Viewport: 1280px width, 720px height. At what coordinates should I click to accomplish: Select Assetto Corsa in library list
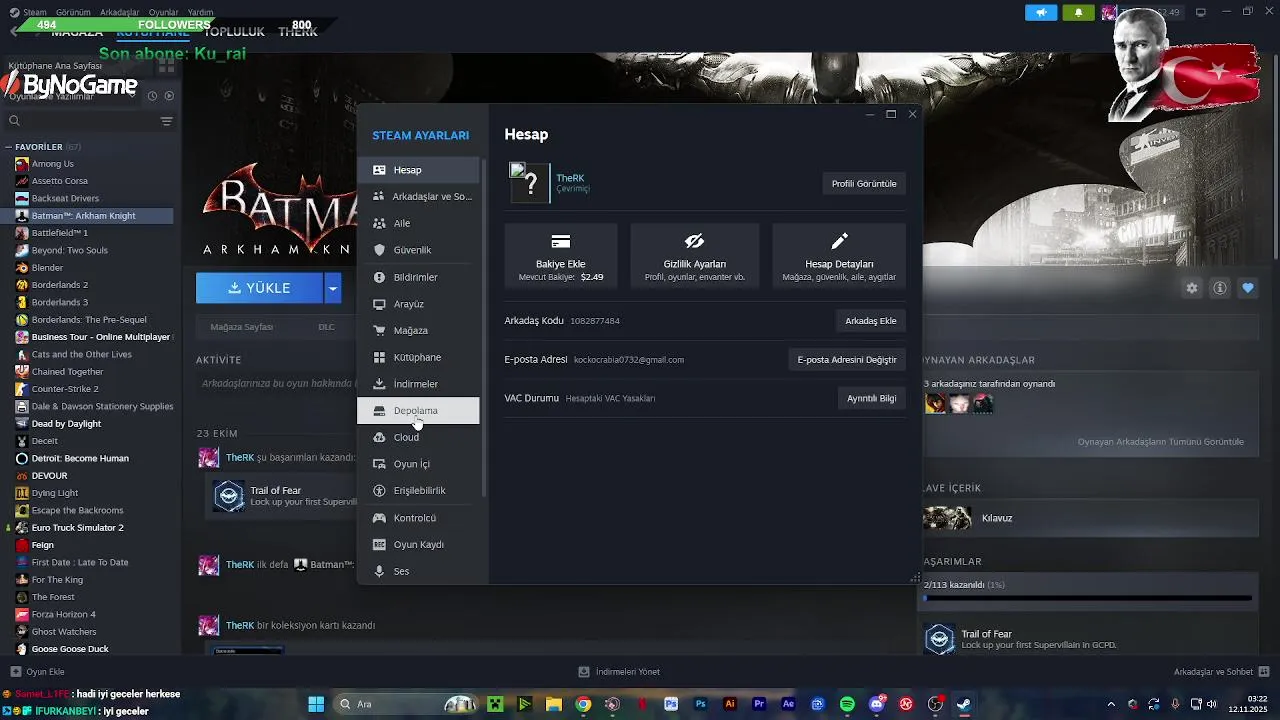[x=60, y=181]
